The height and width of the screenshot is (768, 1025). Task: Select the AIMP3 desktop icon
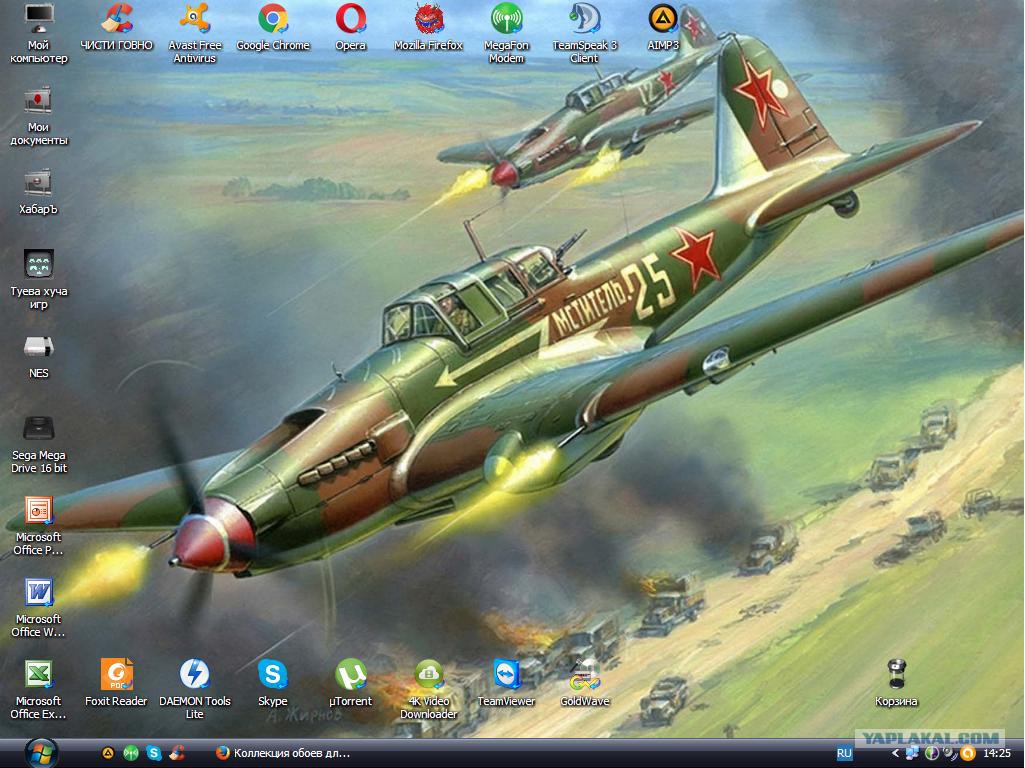tap(662, 27)
